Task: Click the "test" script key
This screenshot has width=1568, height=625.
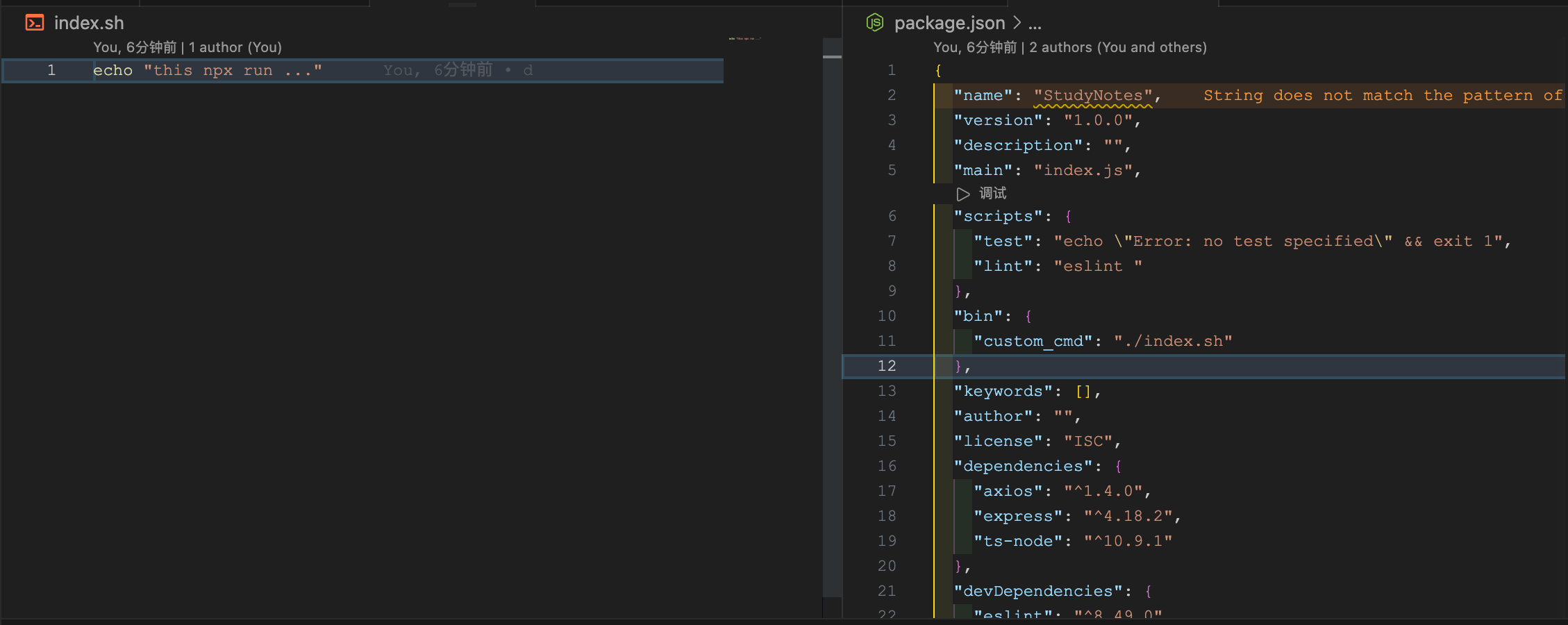Action: click(x=1003, y=241)
